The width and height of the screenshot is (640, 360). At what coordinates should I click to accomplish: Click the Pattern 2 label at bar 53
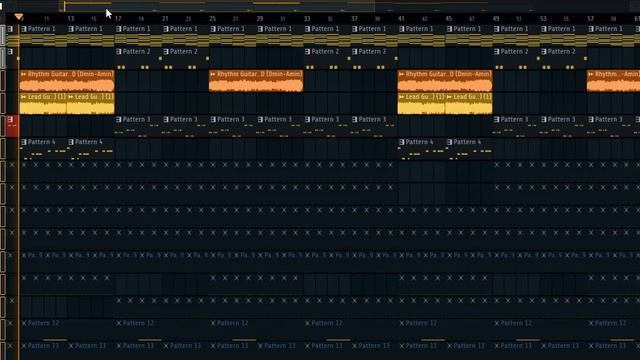(562, 52)
